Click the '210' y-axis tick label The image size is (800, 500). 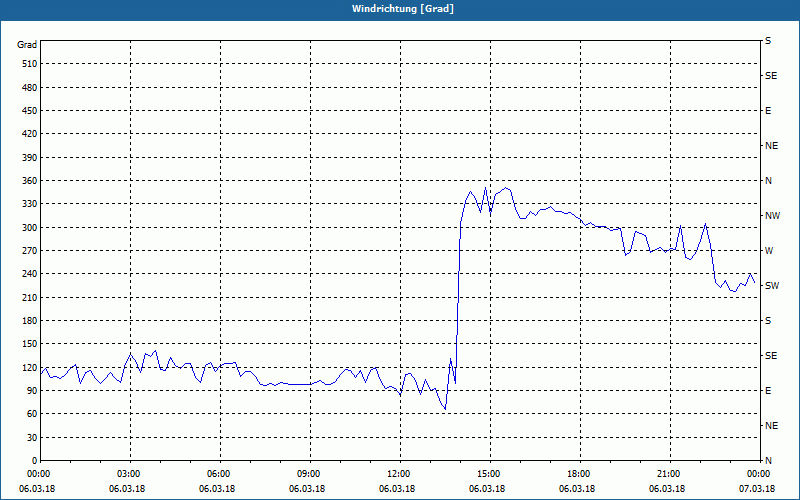[x=30, y=297]
